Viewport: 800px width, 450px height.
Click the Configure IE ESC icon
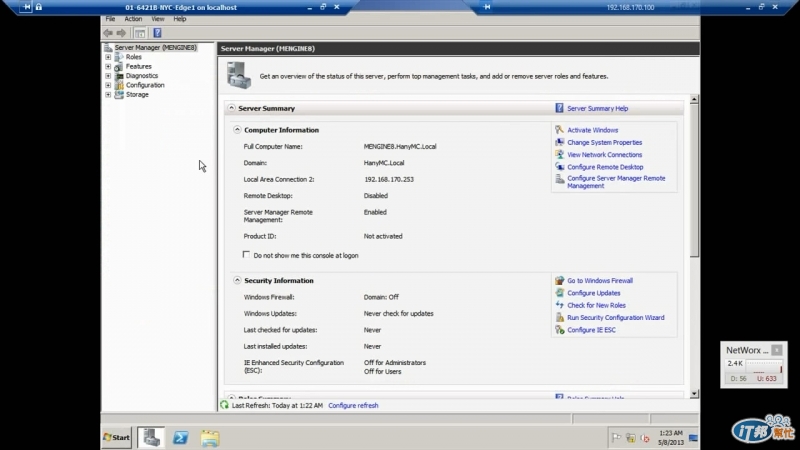(x=560, y=330)
